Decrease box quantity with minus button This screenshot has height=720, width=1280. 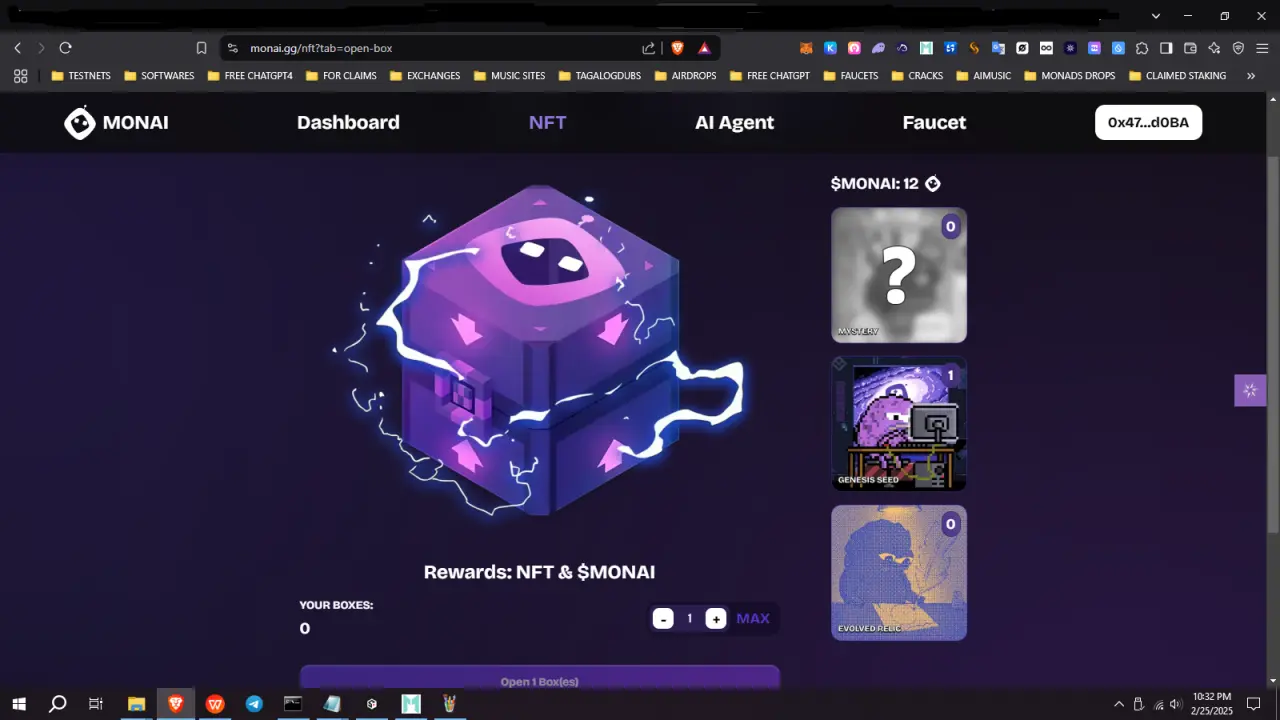[x=663, y=619]
